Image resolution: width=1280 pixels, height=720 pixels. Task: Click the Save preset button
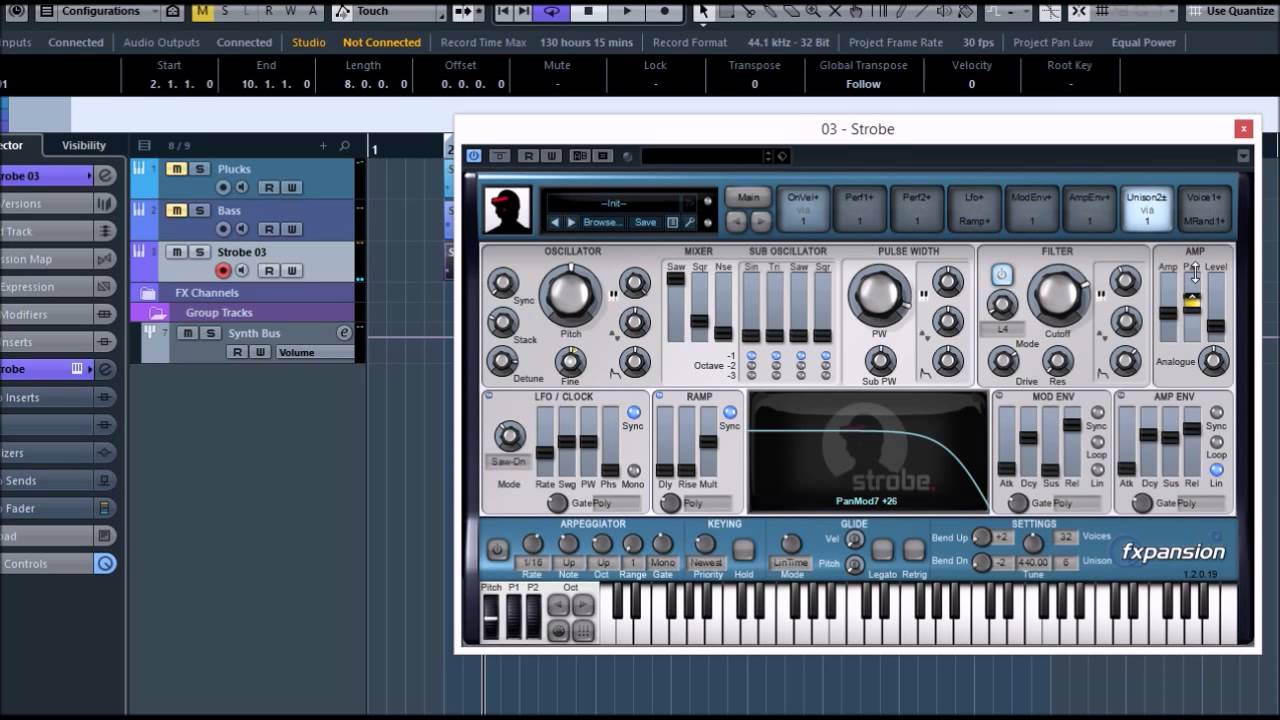646,222
